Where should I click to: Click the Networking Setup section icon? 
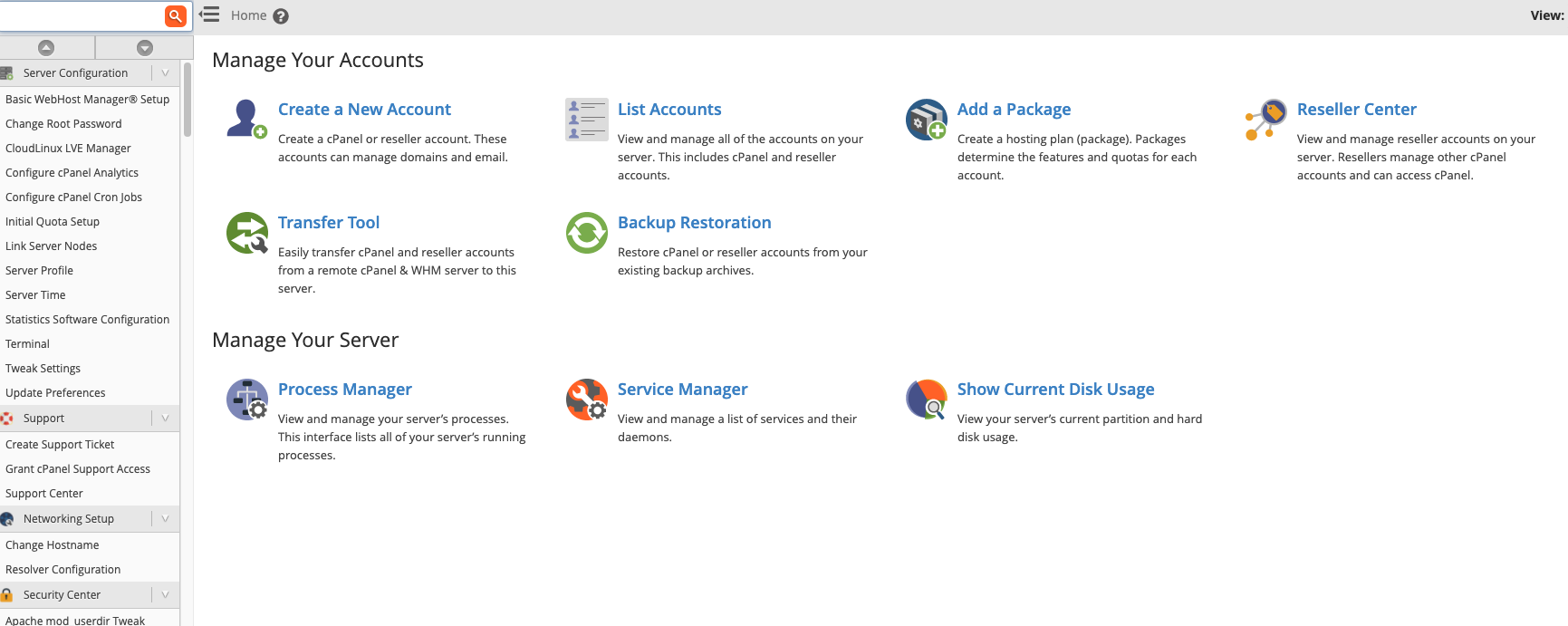tap(7, 519)
